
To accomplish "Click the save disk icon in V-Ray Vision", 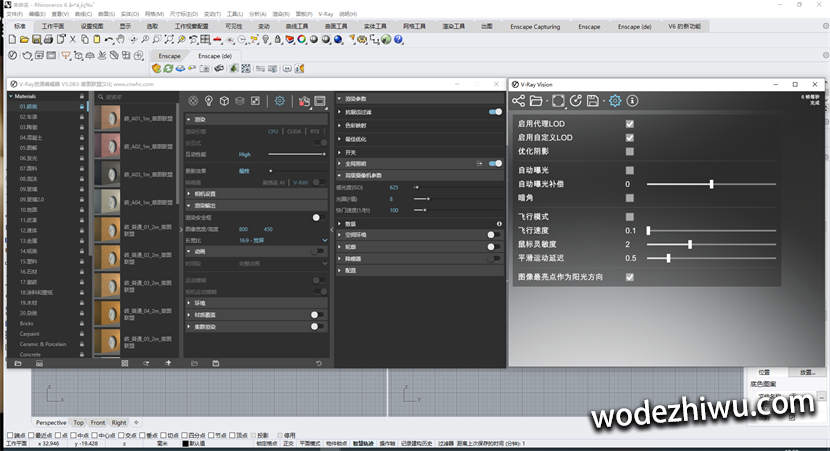I will pos(593,101).
